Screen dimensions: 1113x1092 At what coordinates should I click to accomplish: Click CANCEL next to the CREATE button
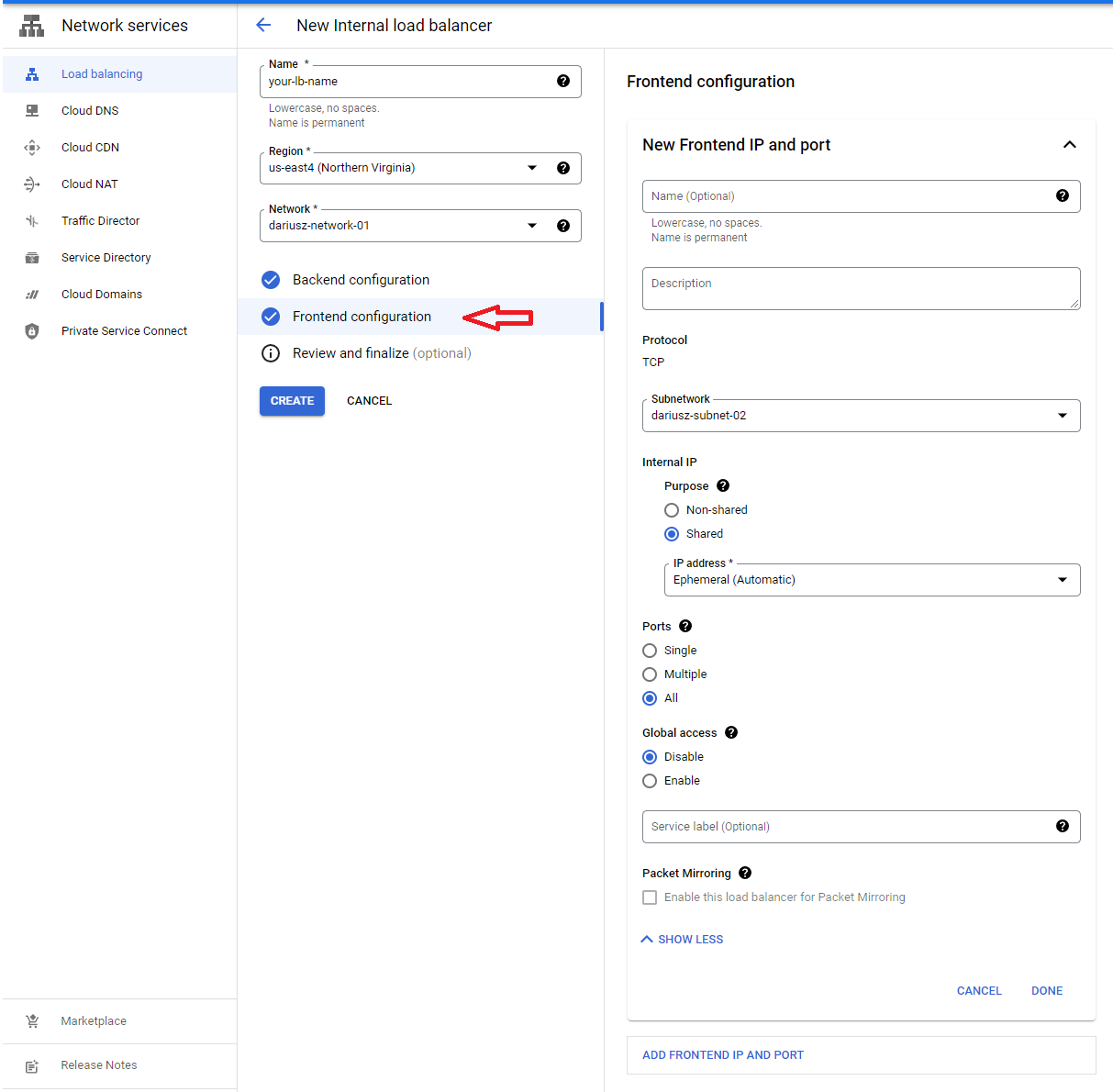pyautogui.click(x=370, y=401)
